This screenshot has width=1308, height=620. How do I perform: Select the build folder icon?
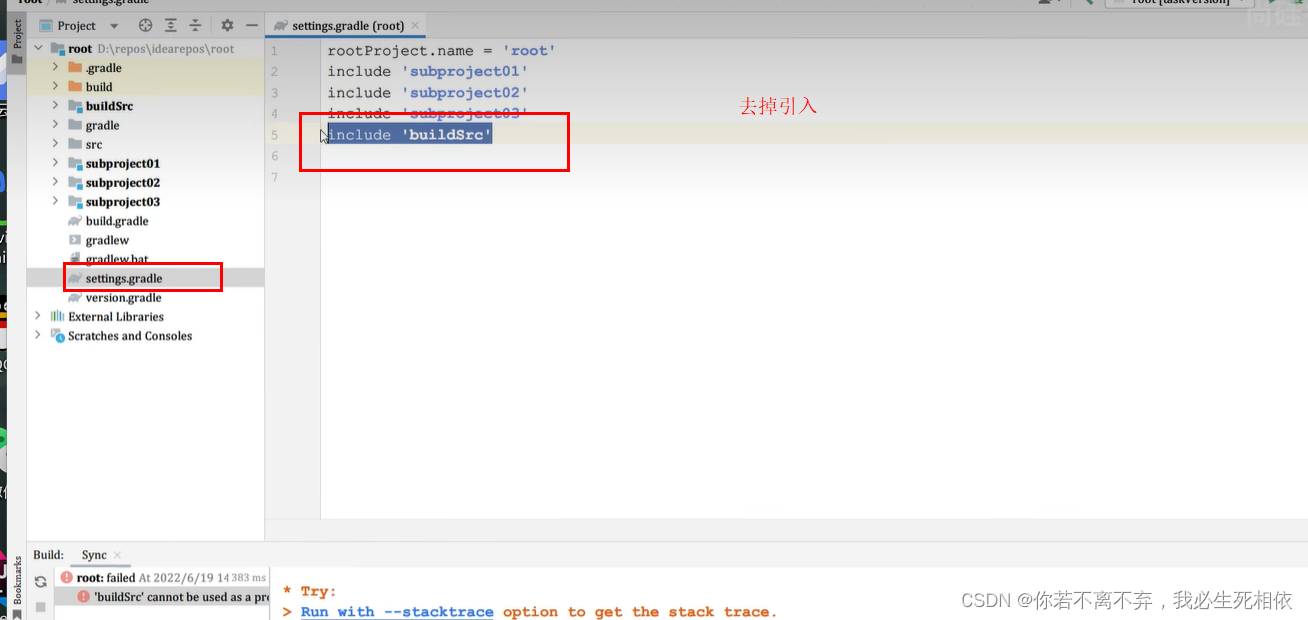click(x=75, y=87)
